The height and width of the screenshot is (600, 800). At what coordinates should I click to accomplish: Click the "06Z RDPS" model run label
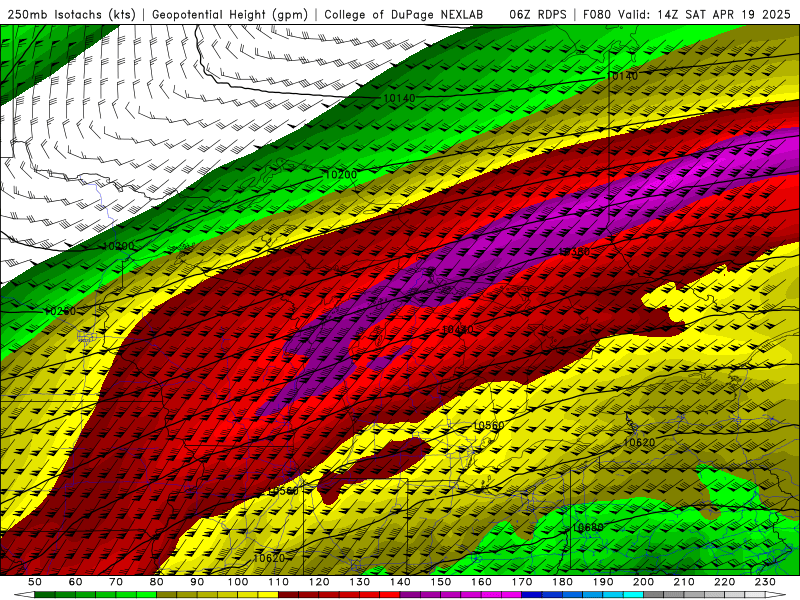tap(538, 14)
